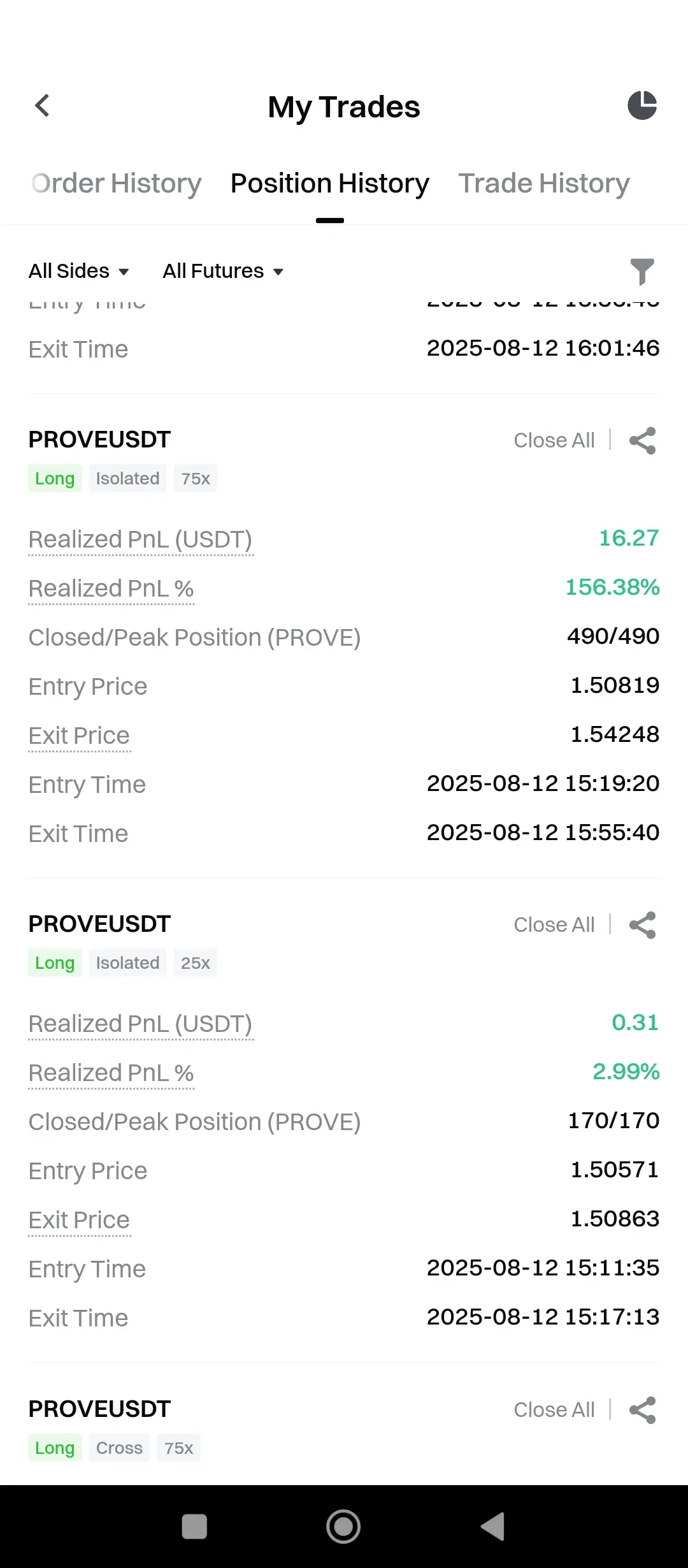Open the pie chart analytics icon
Image resolution: width=688 pixels, height=1568 pixels.
point(642,105)
